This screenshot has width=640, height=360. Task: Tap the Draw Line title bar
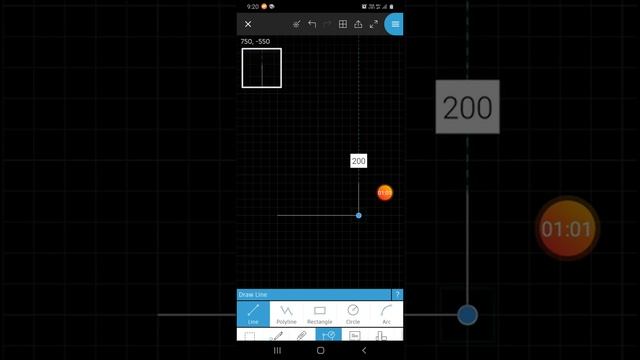coord(314,294)
